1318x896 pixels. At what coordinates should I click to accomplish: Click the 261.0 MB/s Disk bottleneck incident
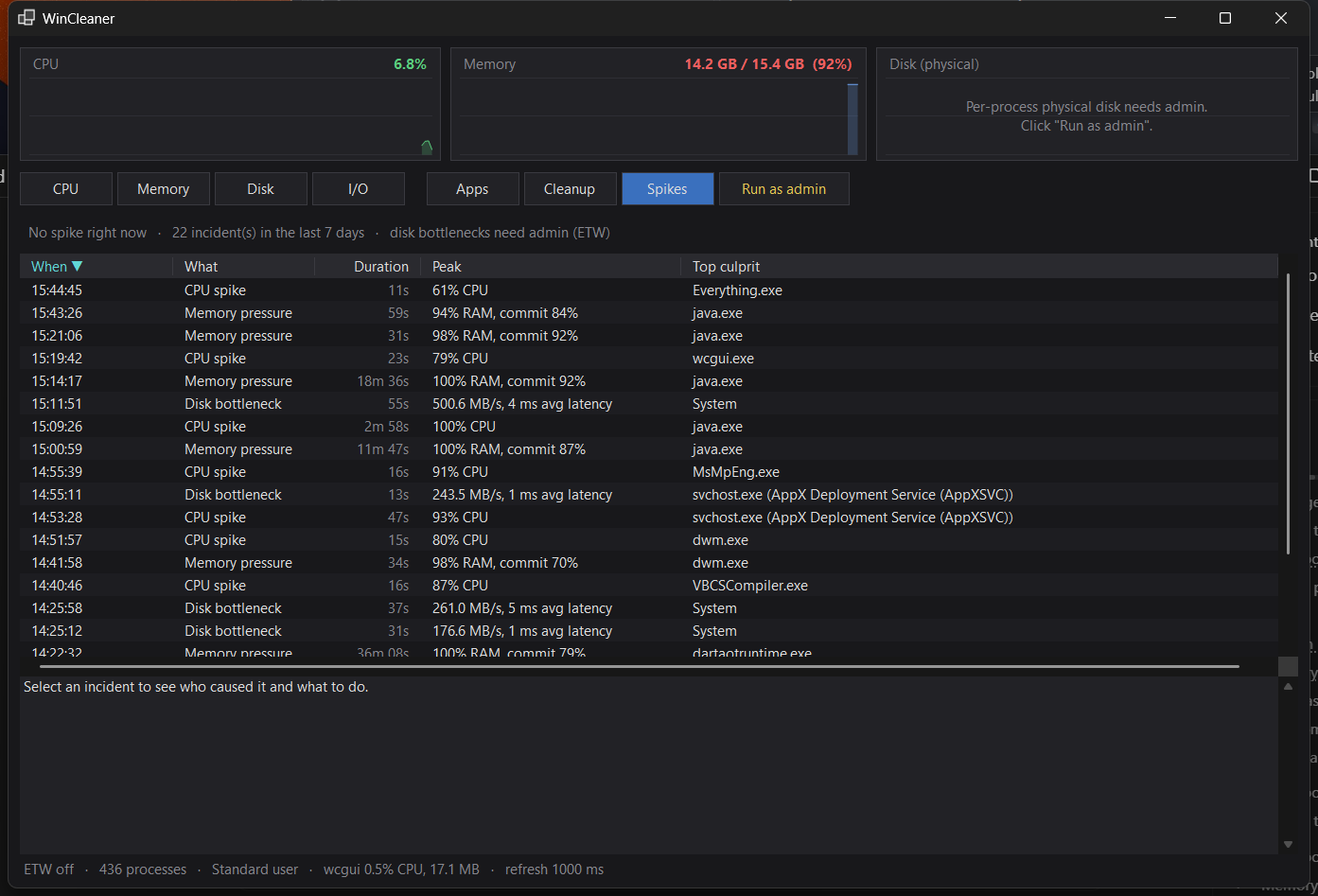(x=649, y=608)
